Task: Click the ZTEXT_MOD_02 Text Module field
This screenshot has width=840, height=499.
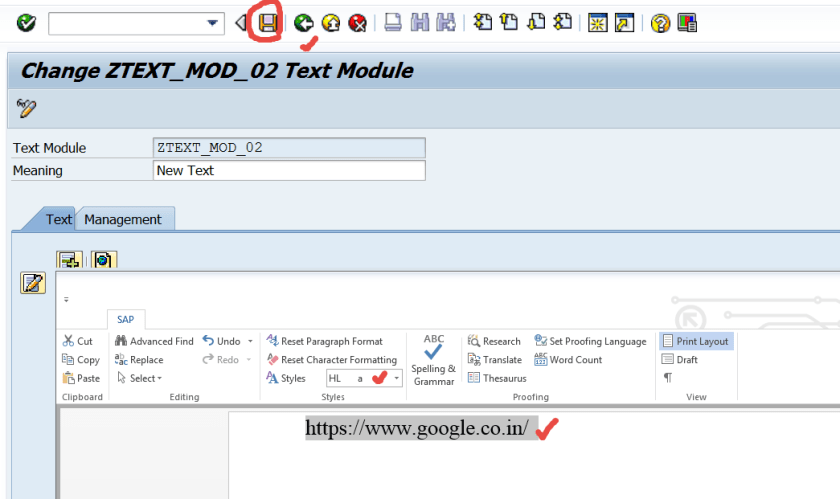Action: coord(289,148)
